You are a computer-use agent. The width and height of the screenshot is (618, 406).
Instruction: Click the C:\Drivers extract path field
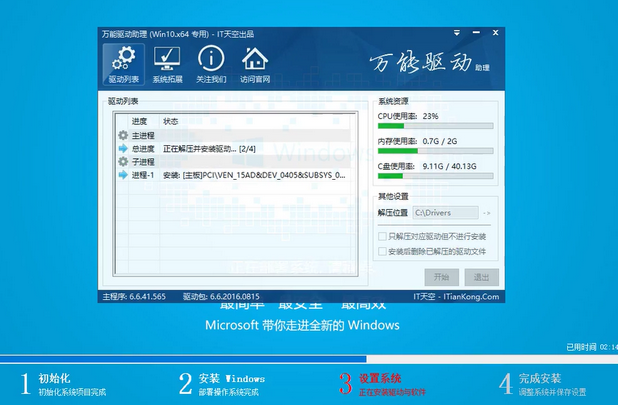(x=445, y=213)
